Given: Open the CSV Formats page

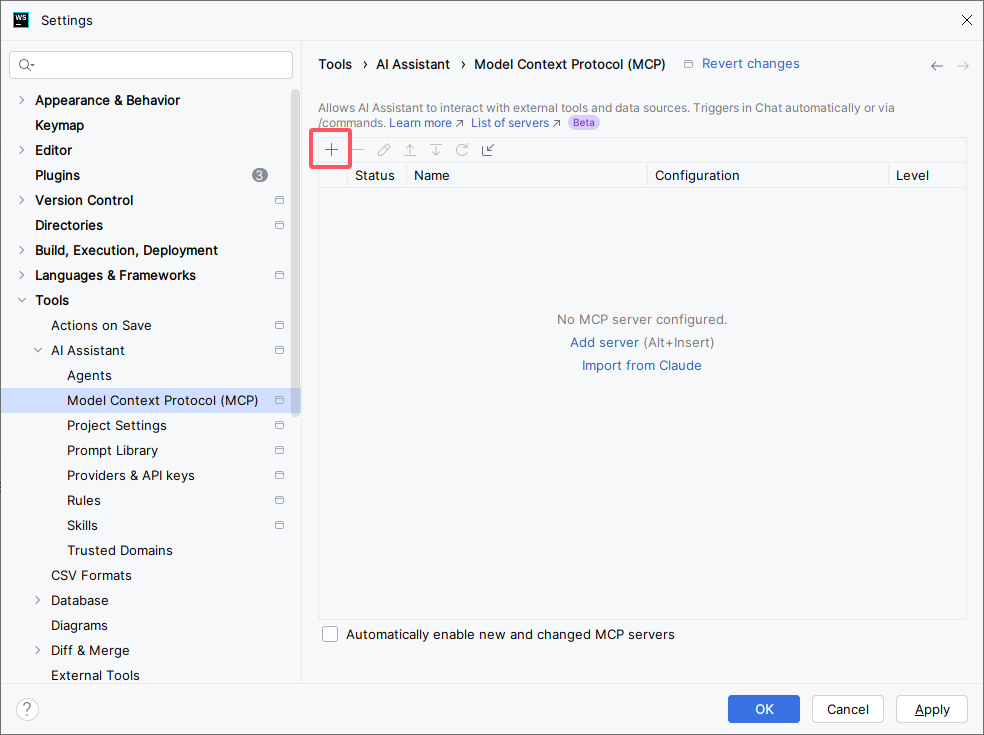Looking at the screenshot, I should tap(92, 576).
